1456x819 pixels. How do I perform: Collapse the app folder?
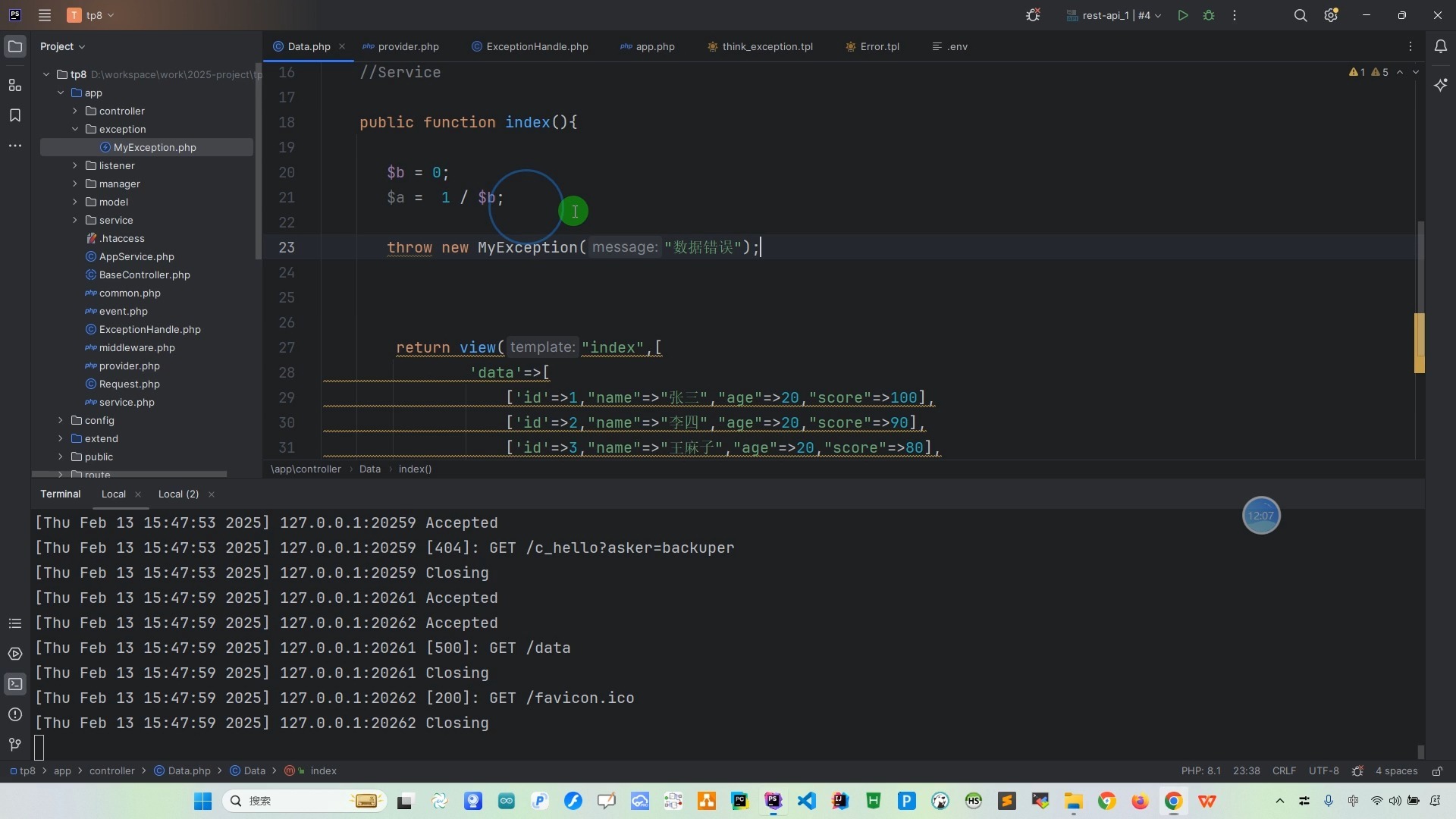[61, 93]
